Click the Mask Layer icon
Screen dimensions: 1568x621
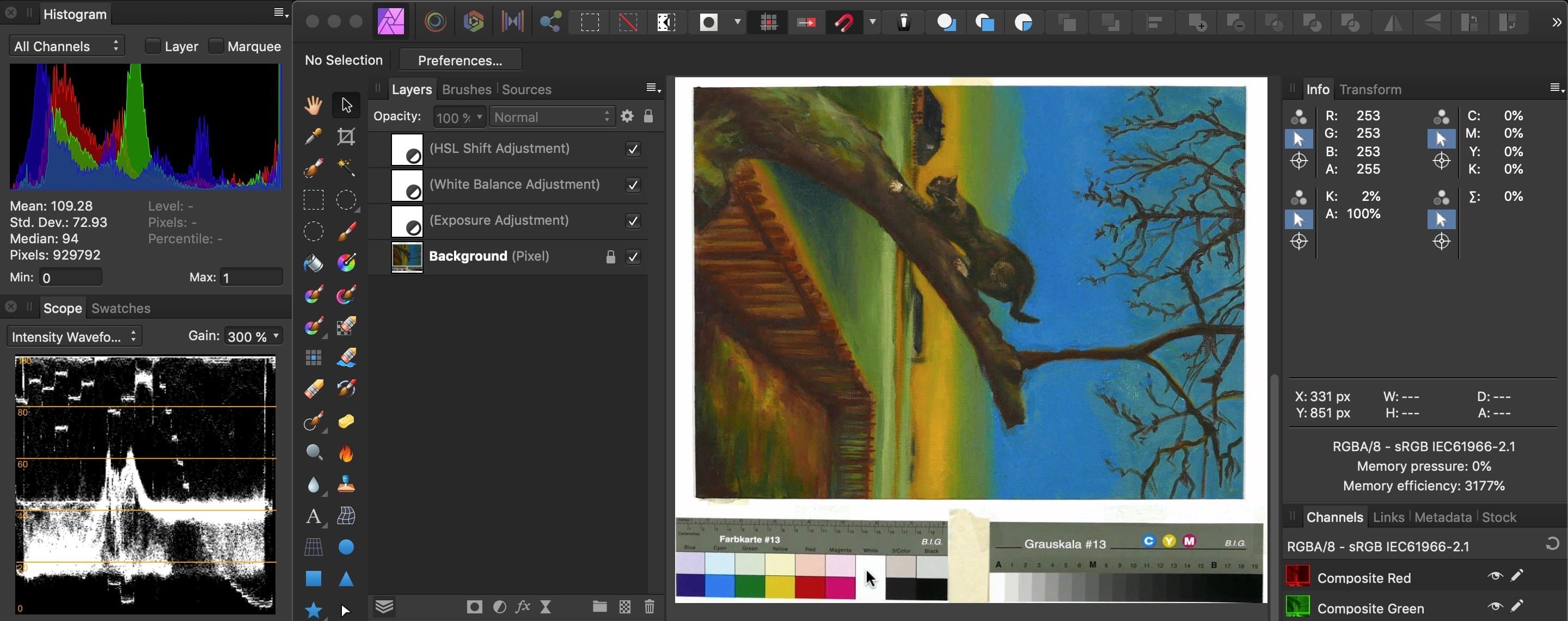coord(475,606)
